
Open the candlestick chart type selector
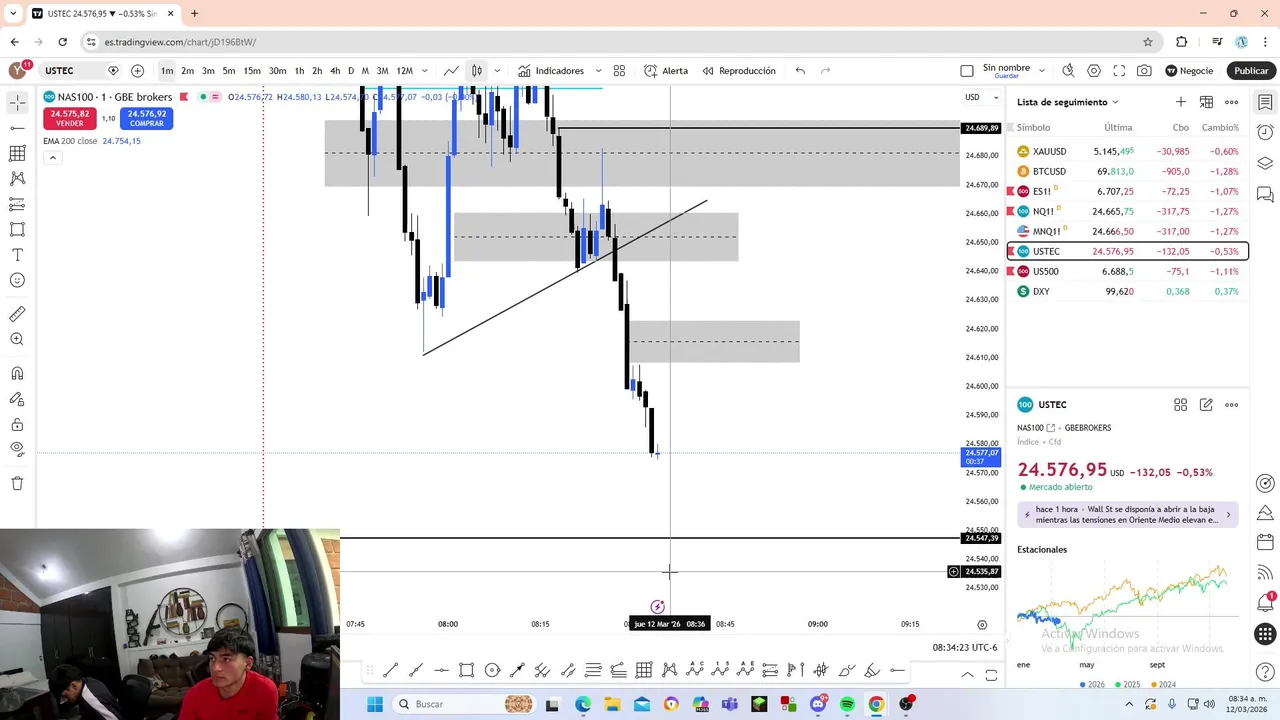(x=477, y=71)
